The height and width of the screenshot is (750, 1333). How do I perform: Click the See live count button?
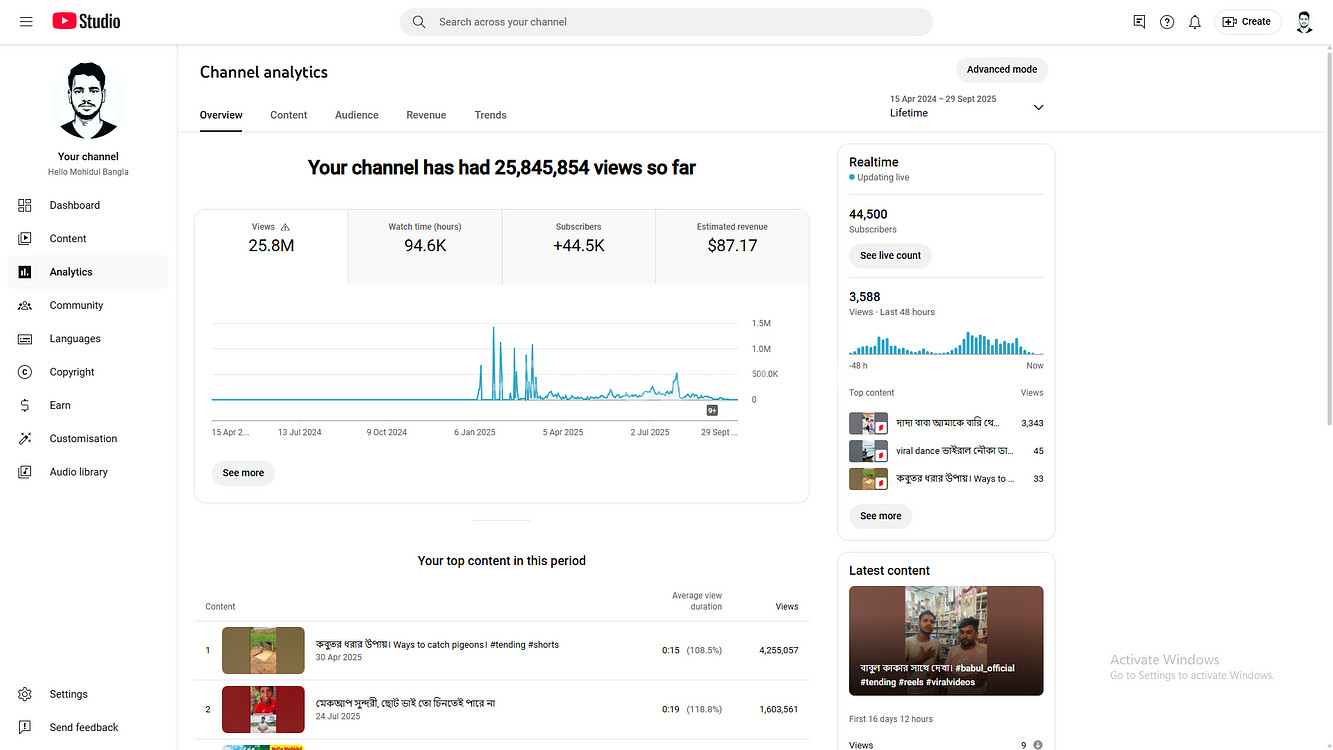click(890, 256)
